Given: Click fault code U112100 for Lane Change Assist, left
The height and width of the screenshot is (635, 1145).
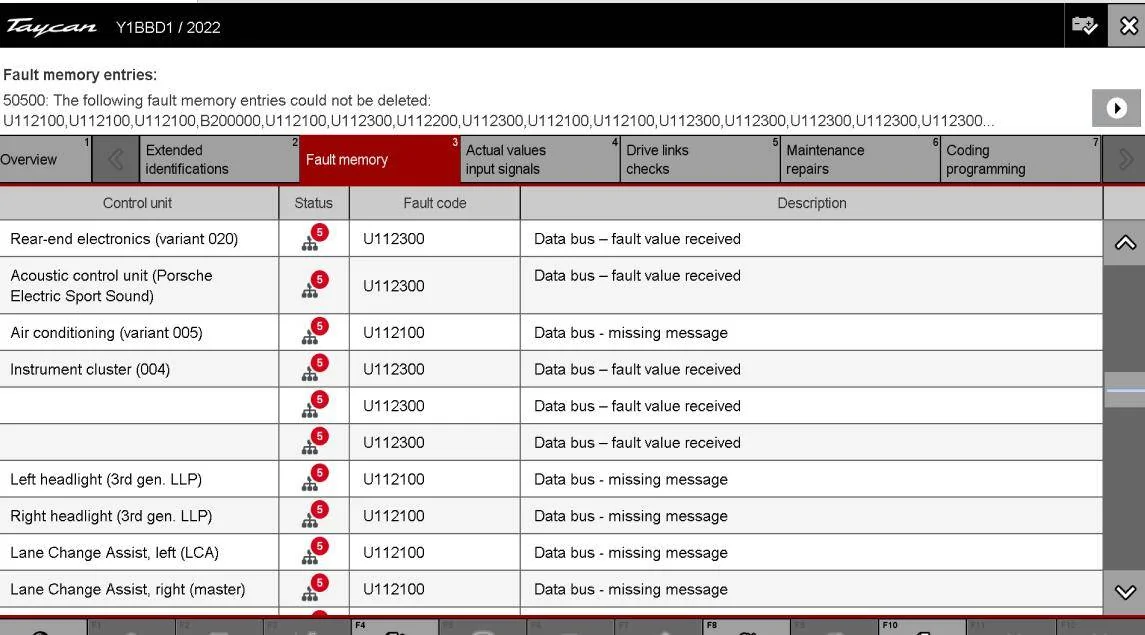Looking at the screenshot, I should (x=394, y=553).
